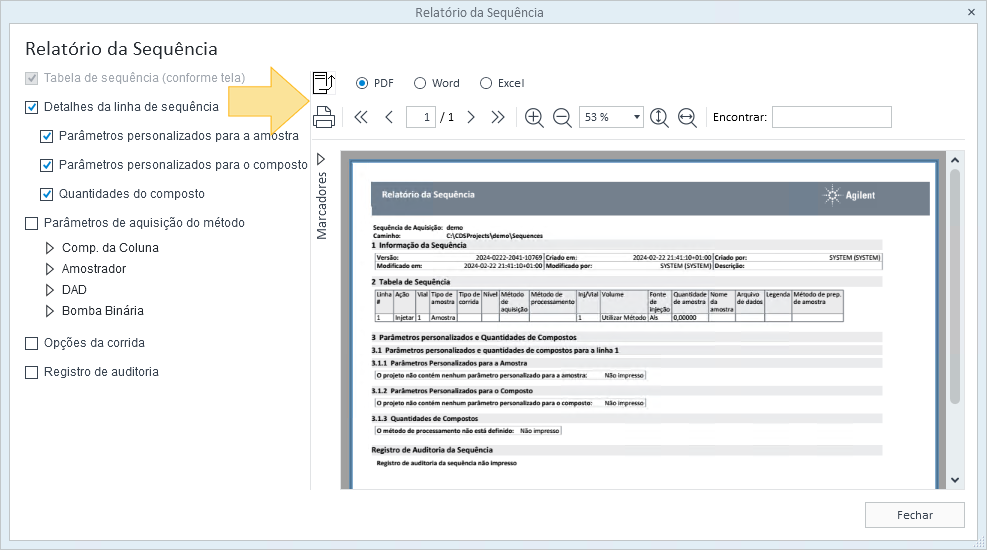Screen dimensions: 987x550
Task: Click the Comp. da Coluna label
Action: pyautogui.click(x=110, y=248)
